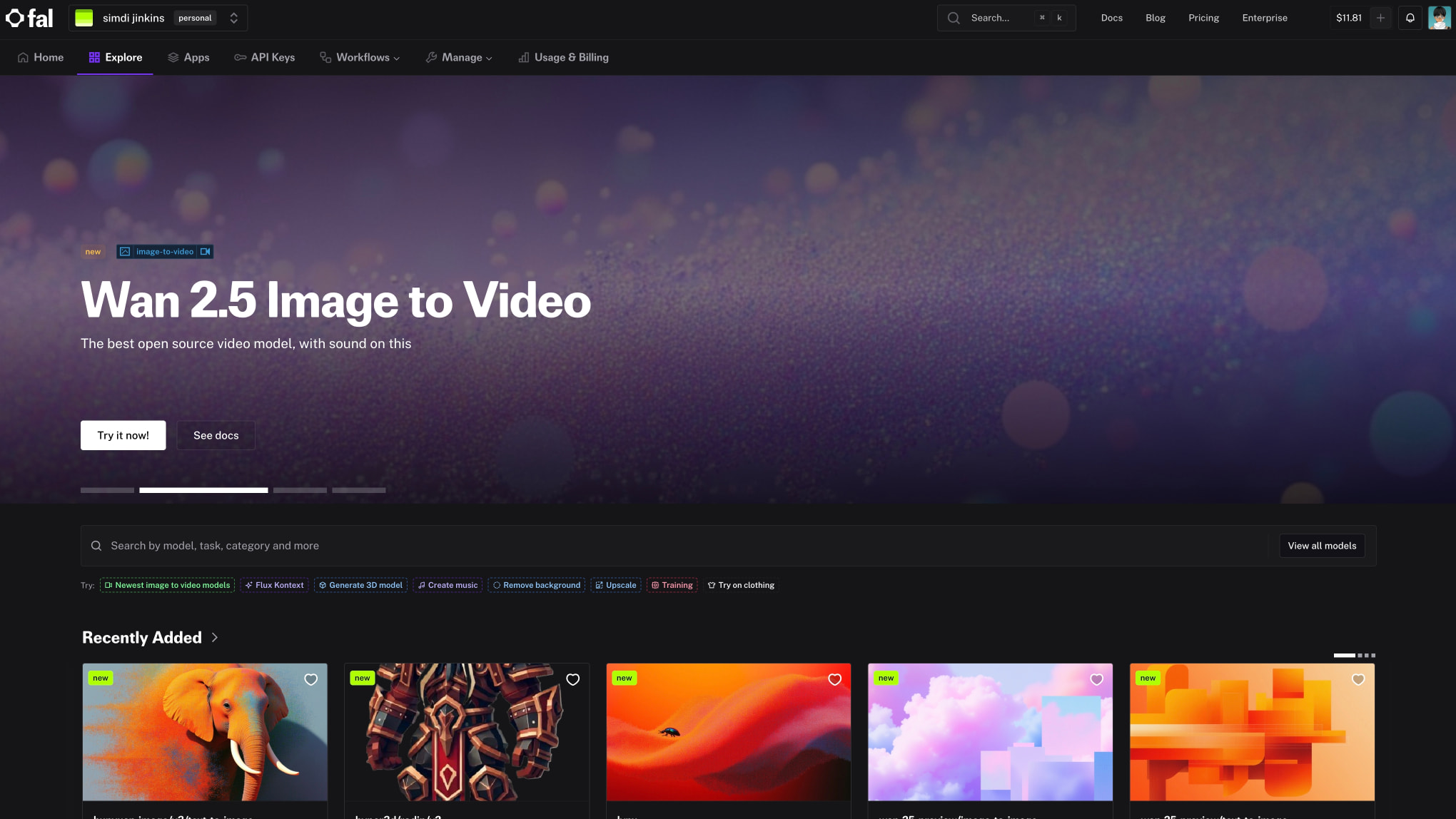Open the armored warrior model thumbnail

click(x=467, y=732)
